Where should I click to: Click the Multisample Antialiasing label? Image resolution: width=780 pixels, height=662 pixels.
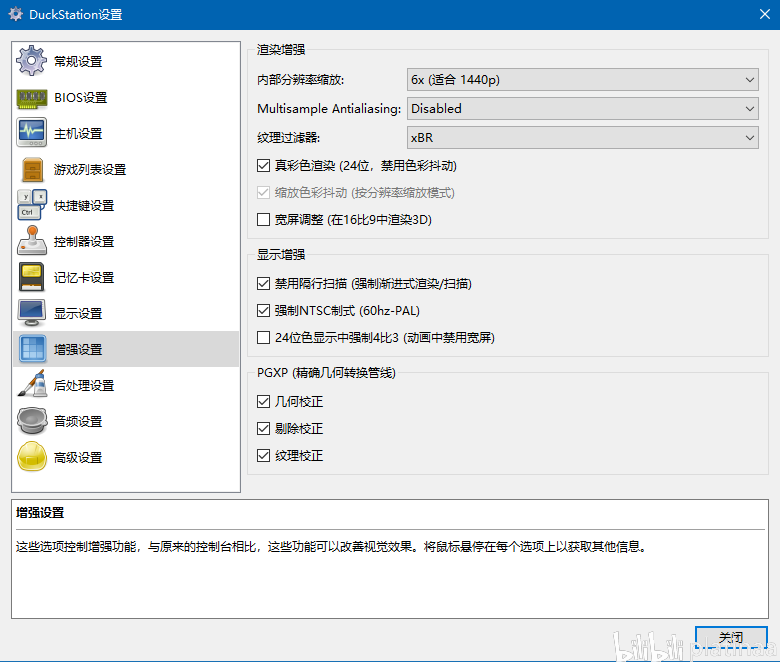[328, 108]
